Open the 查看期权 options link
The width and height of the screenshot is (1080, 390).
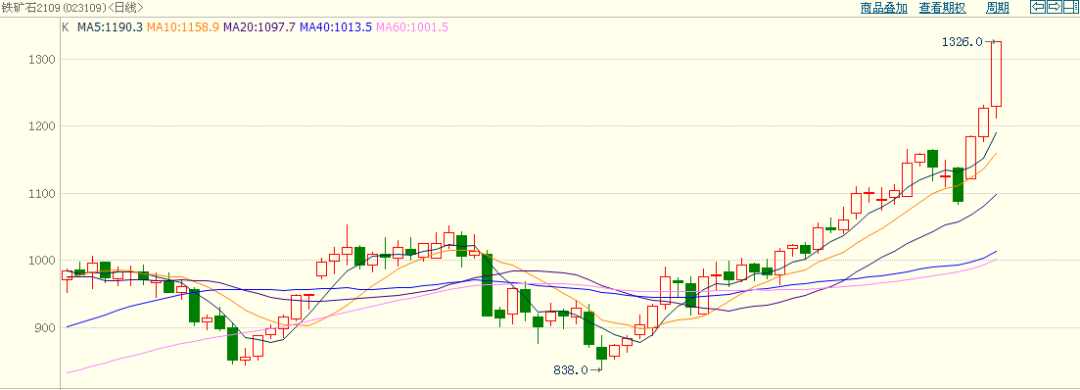(942, 8)
